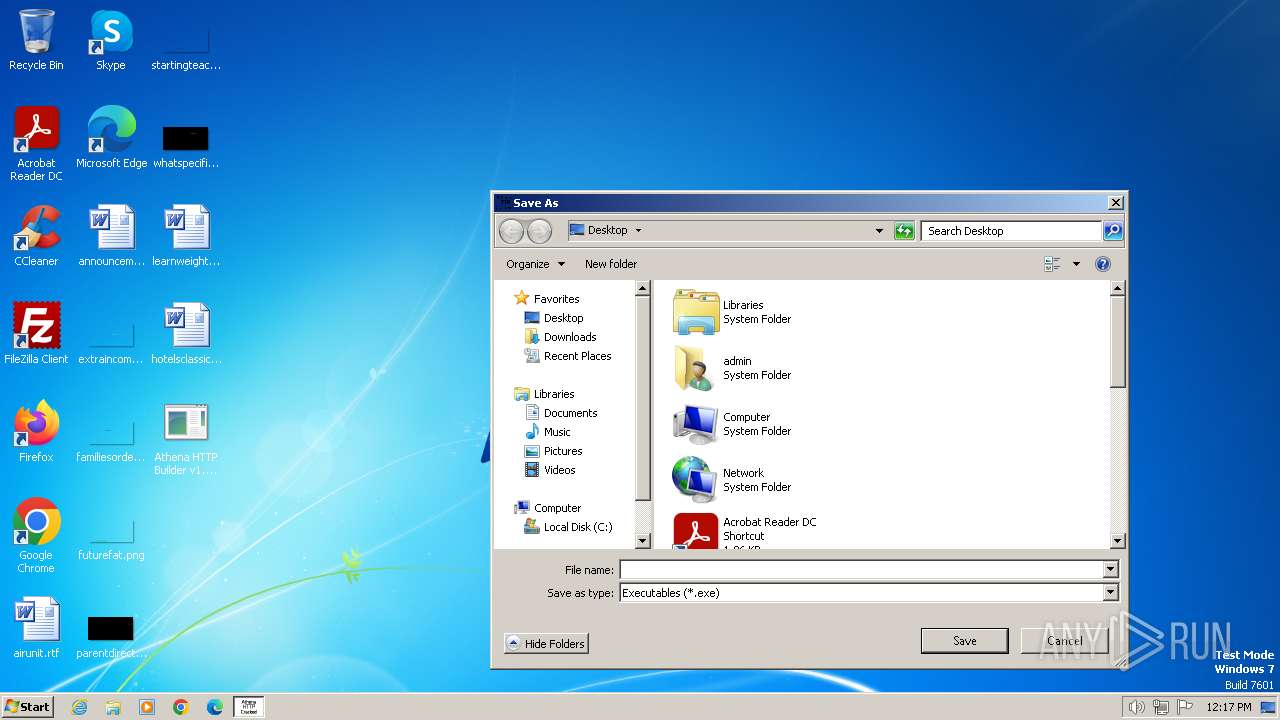Viewport: 1280px width, 720px height.
Task: Click the search magnifier icon
Action: click(x=1112, y=231)
